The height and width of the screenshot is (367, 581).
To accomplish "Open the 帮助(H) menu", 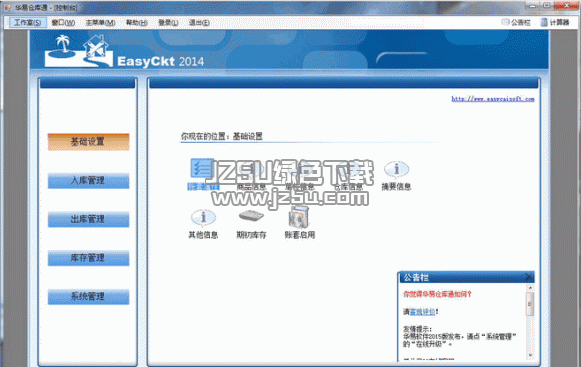I will 136,23.
